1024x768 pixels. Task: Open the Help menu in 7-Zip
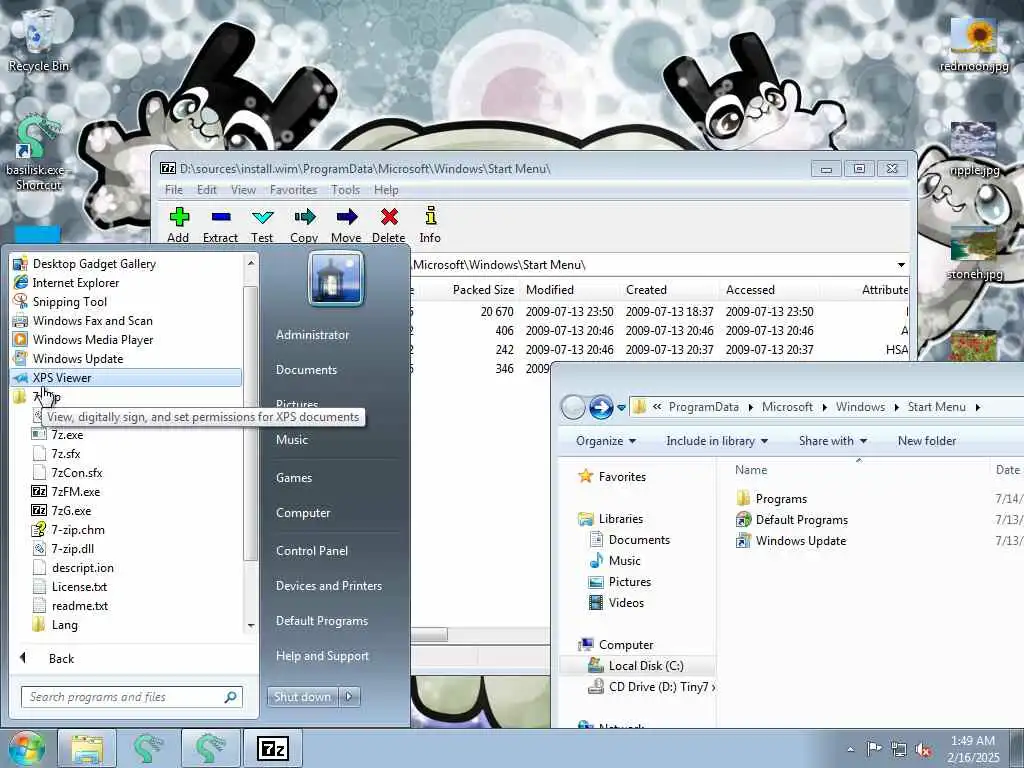pos(386,189)
